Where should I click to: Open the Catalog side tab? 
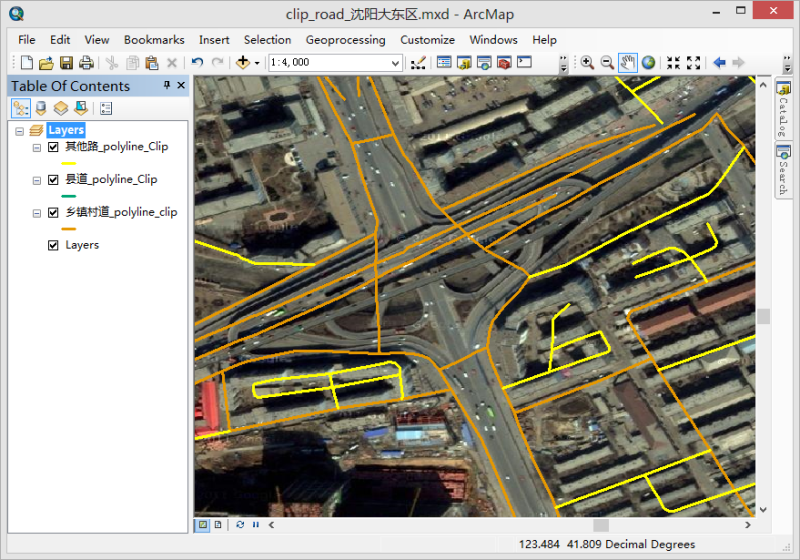pos(783,108)
